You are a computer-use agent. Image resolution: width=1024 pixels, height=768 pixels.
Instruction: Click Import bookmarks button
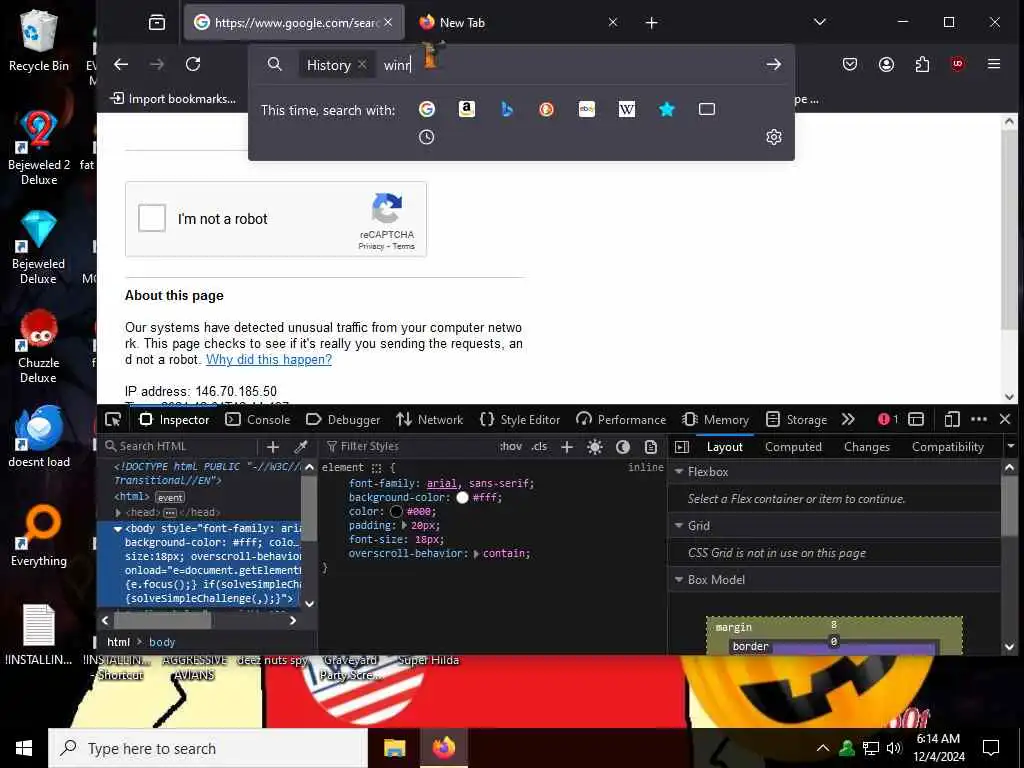(174, 99)
